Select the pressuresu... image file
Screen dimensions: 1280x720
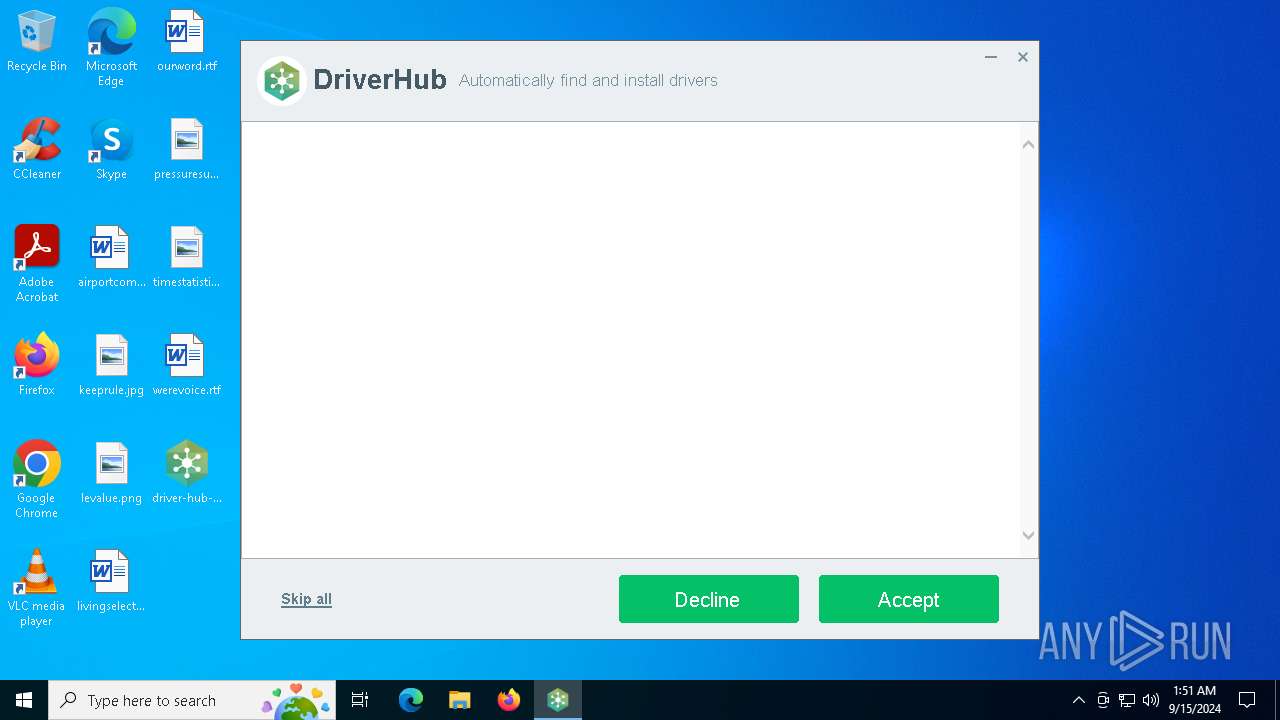[187, 149]
